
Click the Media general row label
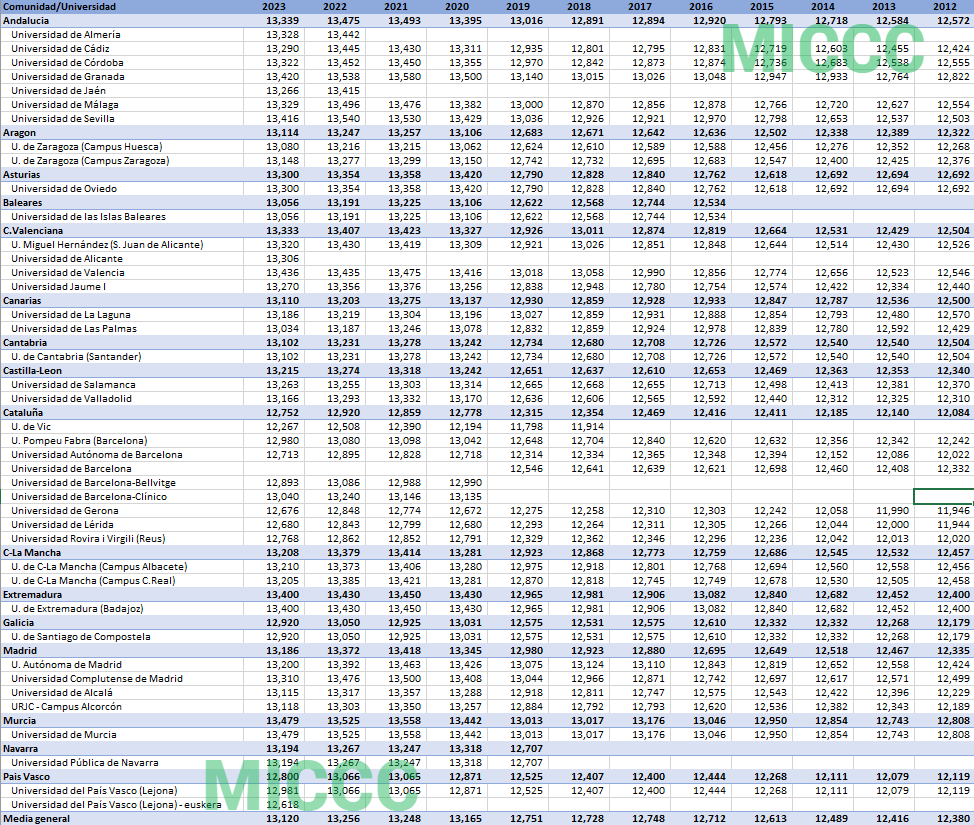[x=36, y=818]
